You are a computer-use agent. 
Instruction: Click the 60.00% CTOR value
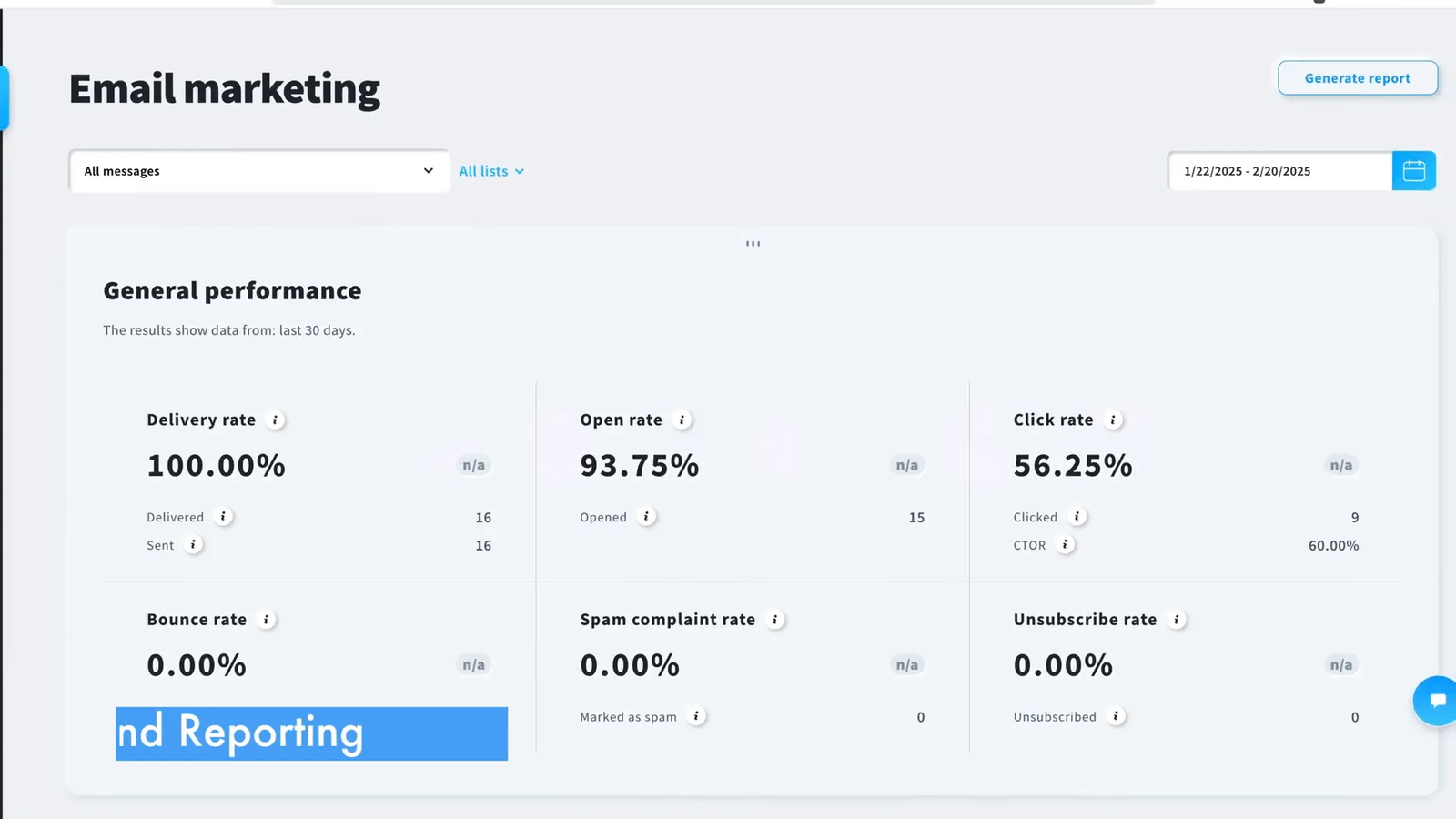1333,545
